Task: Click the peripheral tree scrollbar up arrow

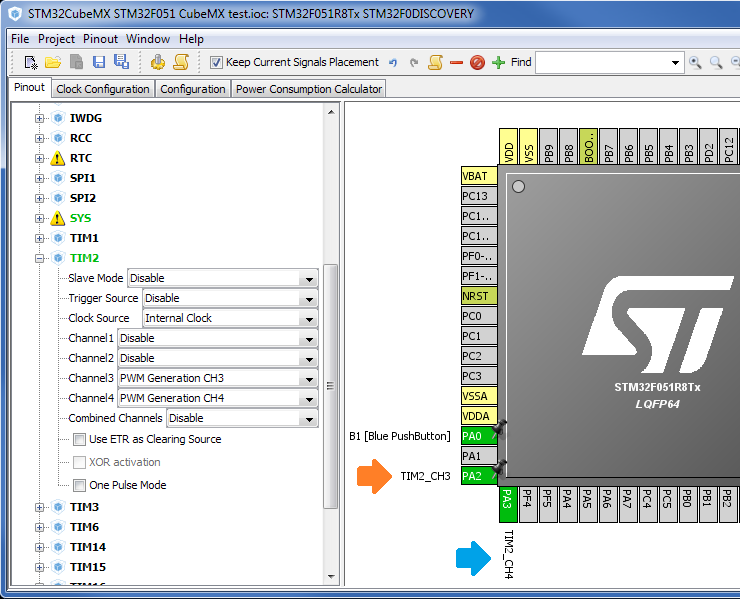Action: pos(331,112)
